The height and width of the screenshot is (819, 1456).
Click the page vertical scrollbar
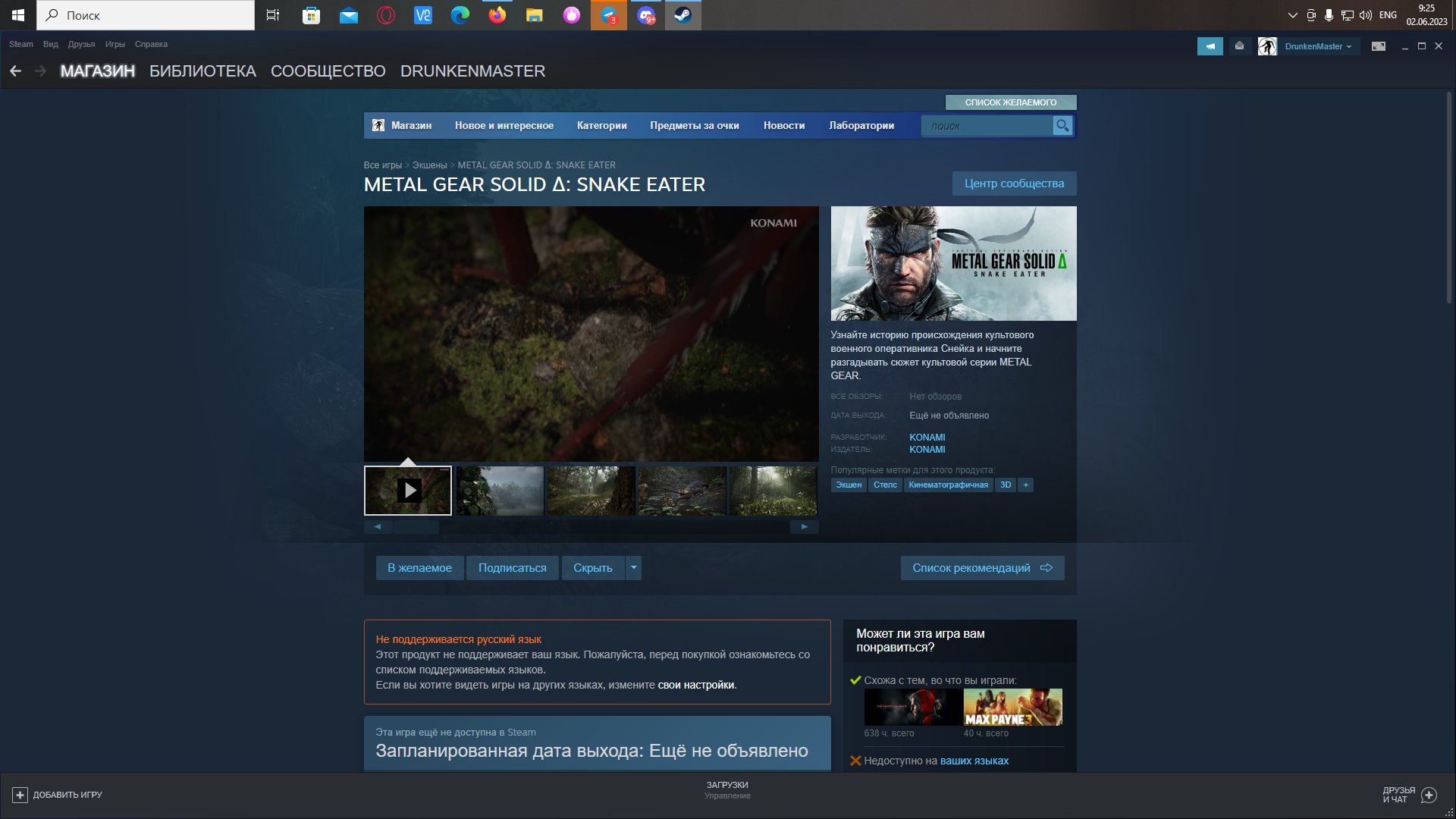1448,197
